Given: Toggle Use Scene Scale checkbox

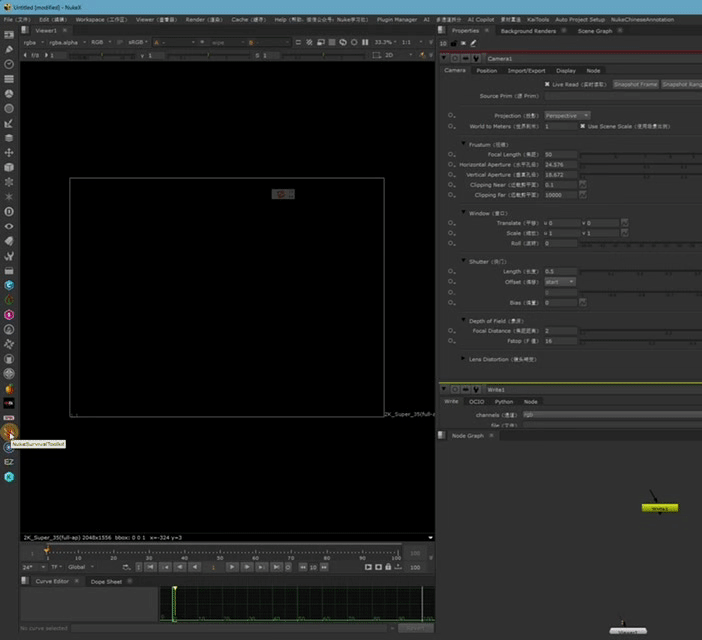Looking at the screenshot, I should click(x=582, y=126).
